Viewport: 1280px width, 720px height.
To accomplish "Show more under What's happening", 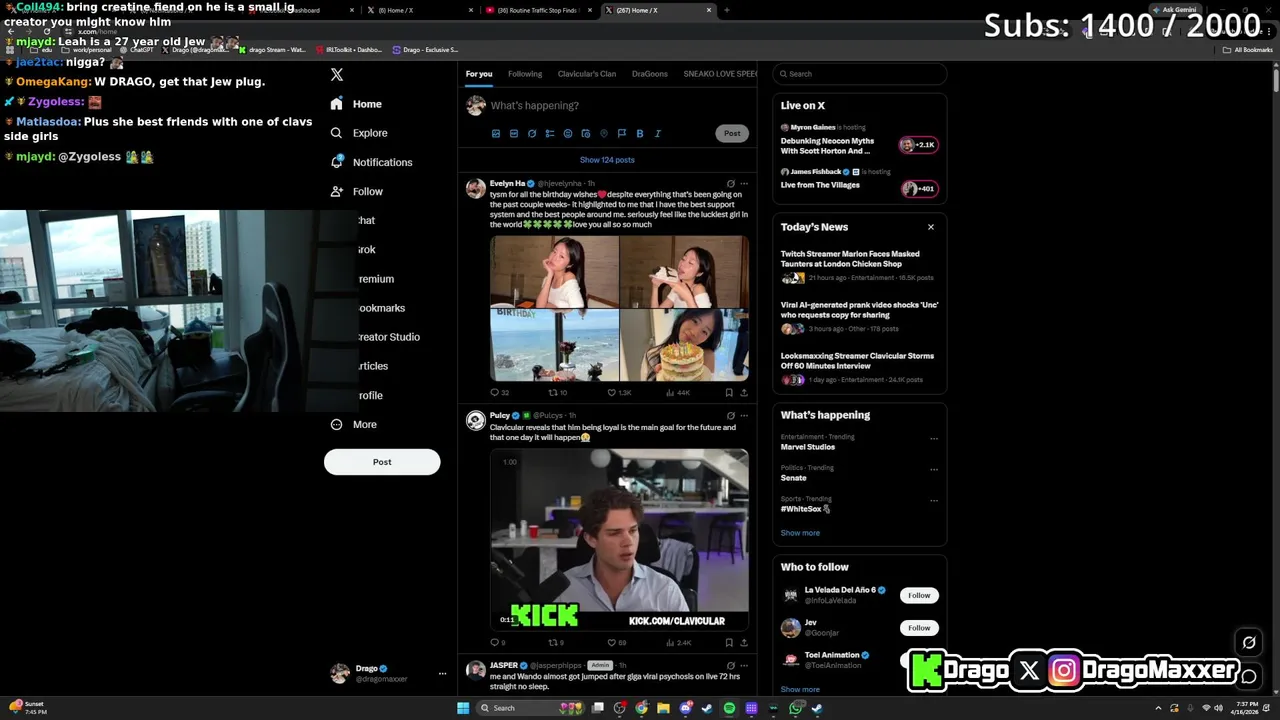I will [x=800, y=533].
